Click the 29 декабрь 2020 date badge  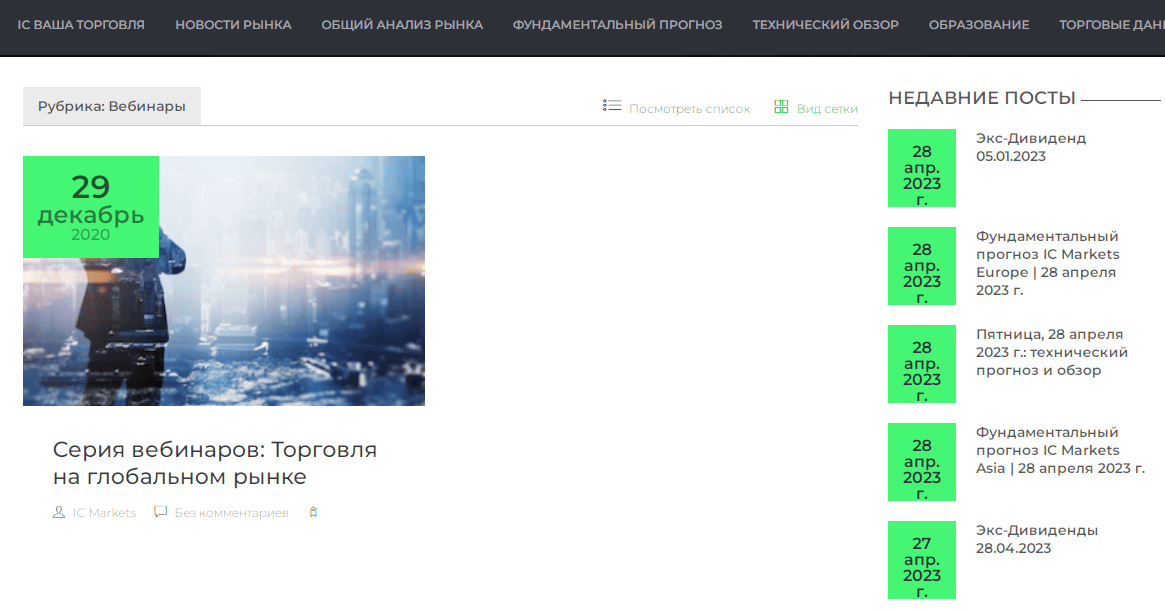pyautogui.click(x=91, y=207)
